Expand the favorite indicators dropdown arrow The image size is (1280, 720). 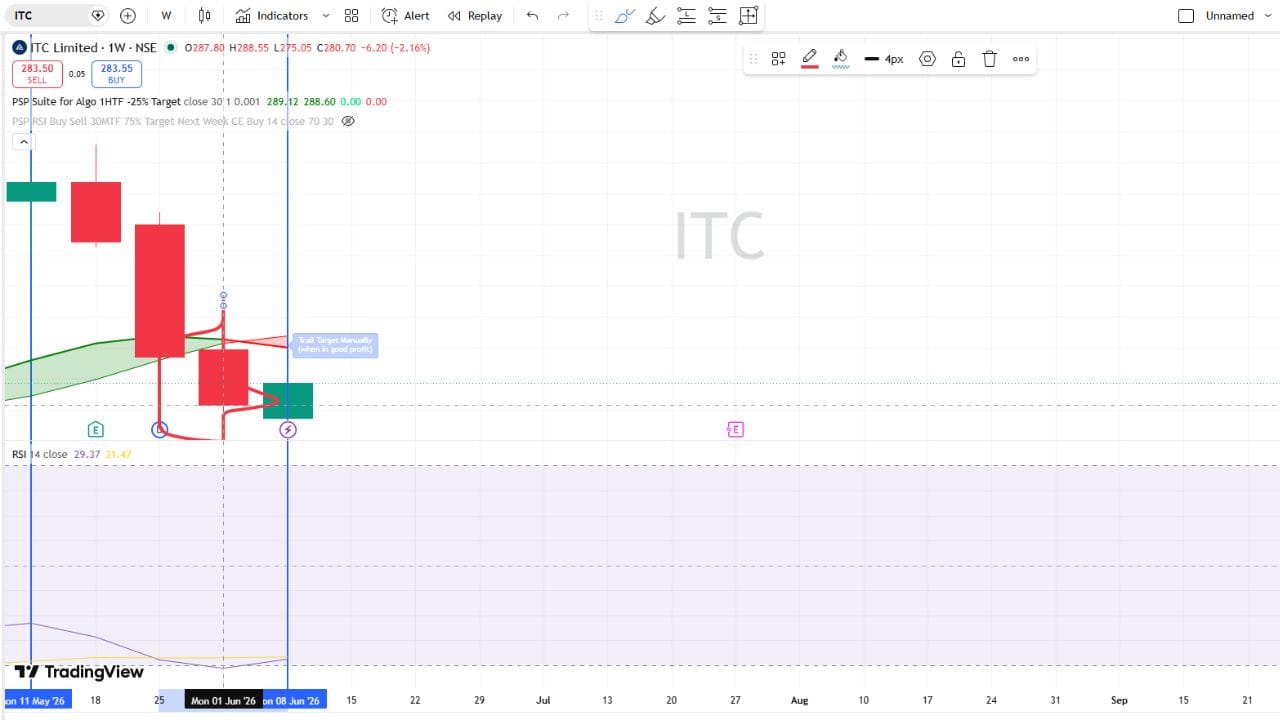tap(326, 16)
